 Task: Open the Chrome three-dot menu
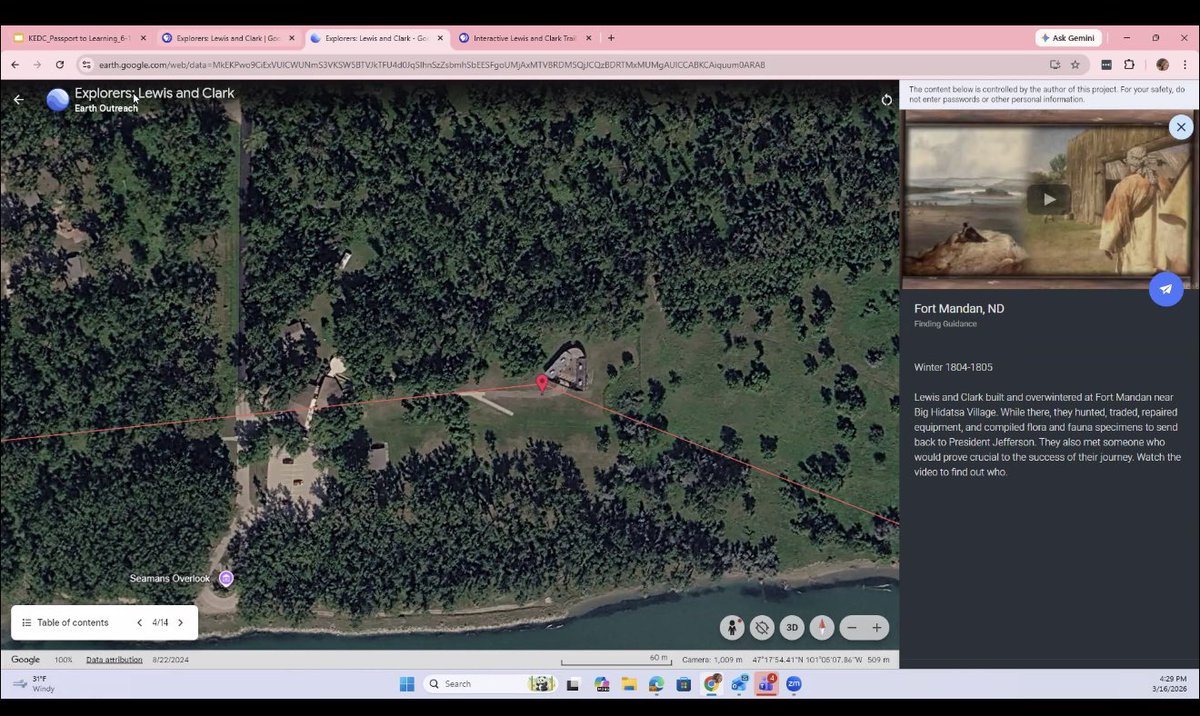coord(1185,64)
